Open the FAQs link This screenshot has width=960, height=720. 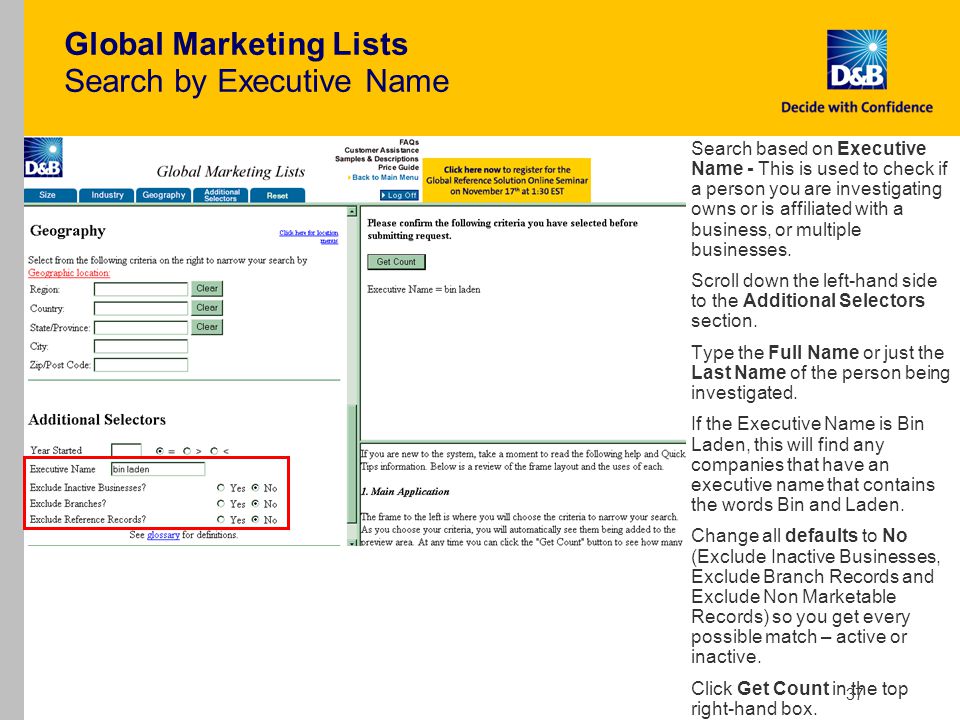tap(409, 142)
